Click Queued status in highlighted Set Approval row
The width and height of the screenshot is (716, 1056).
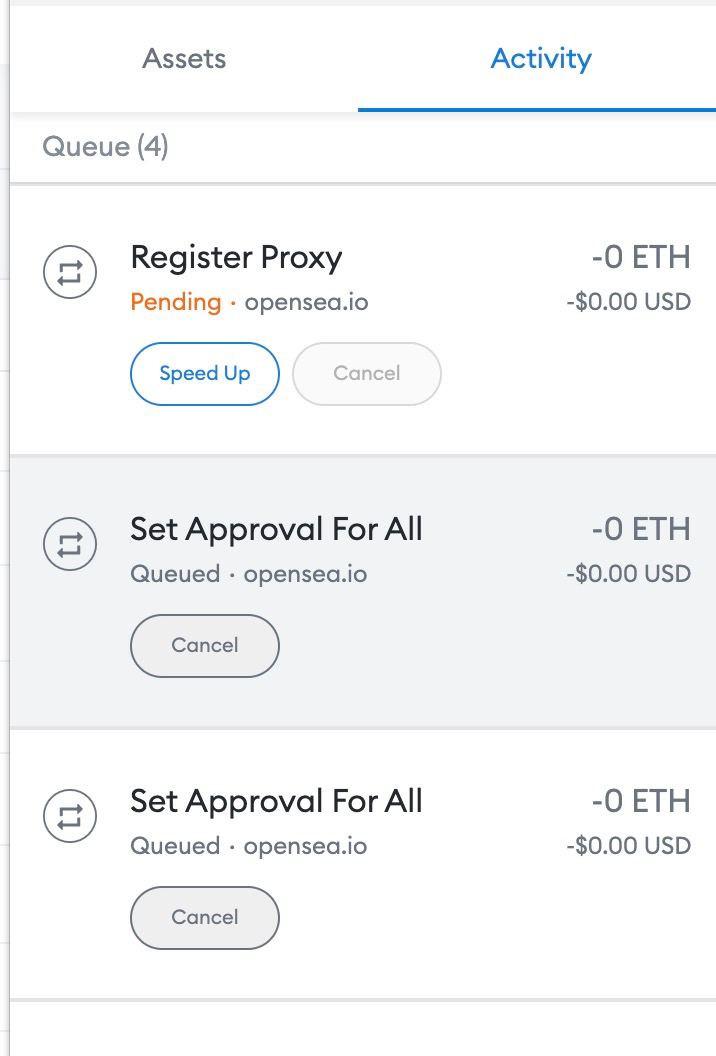(x=175, y=574)
